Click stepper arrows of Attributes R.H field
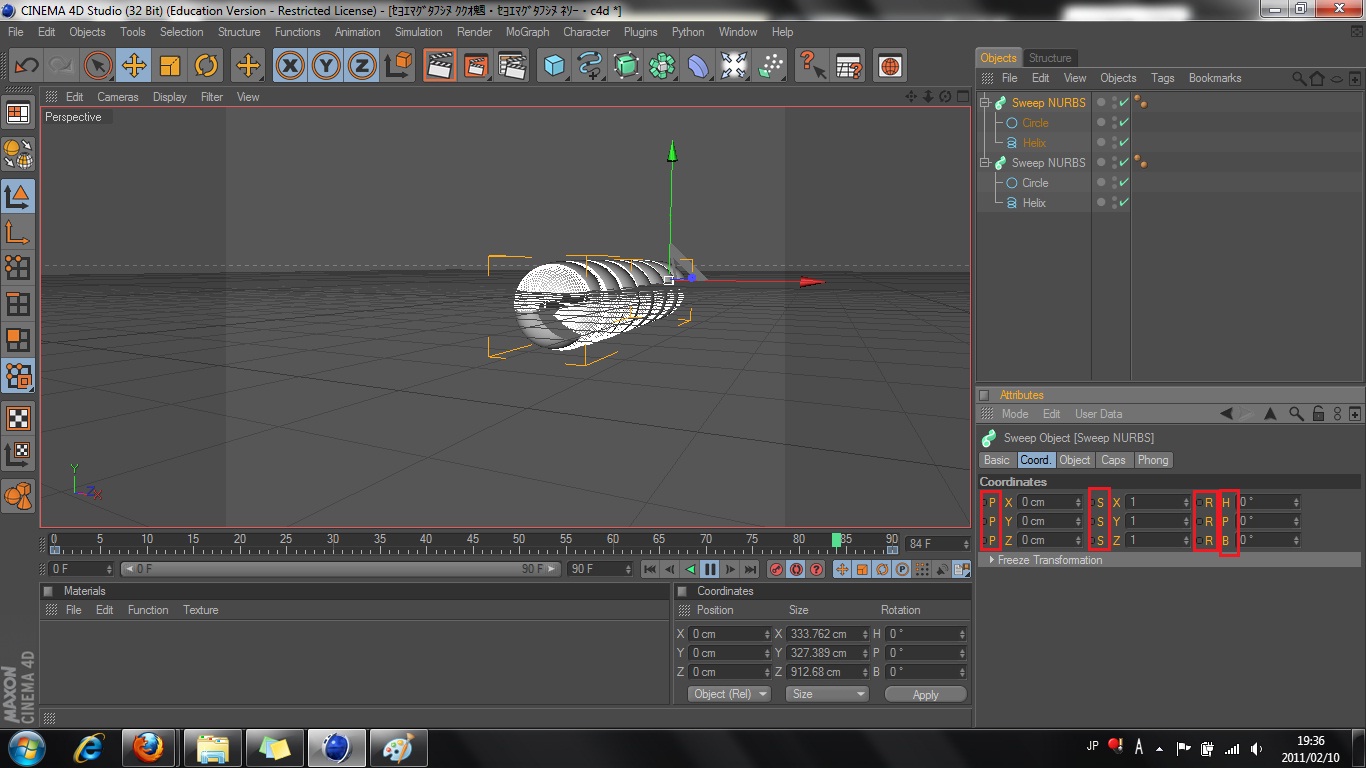 coord(1296,502)
